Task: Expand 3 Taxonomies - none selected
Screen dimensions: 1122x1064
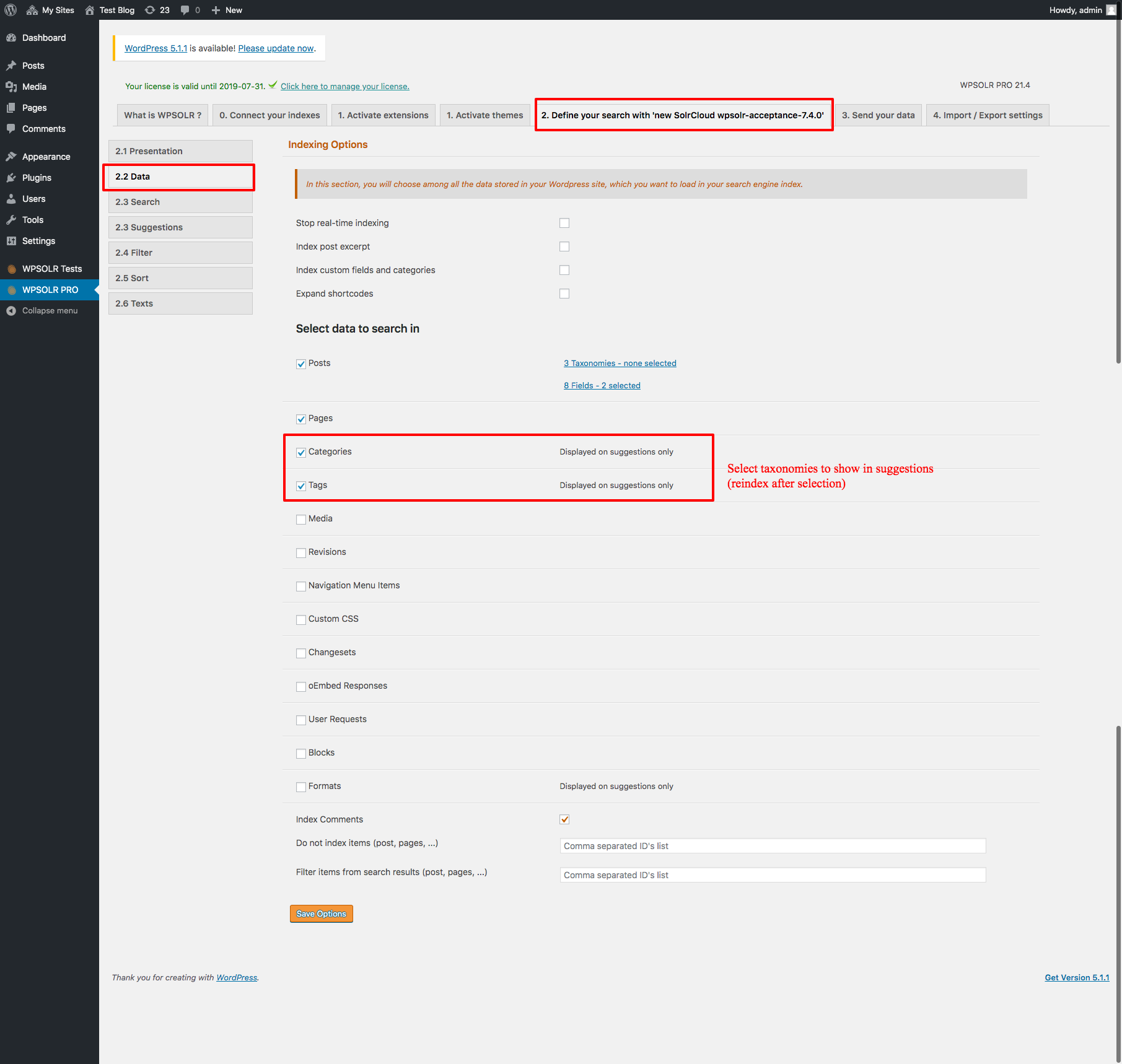Action: [620, 364]
